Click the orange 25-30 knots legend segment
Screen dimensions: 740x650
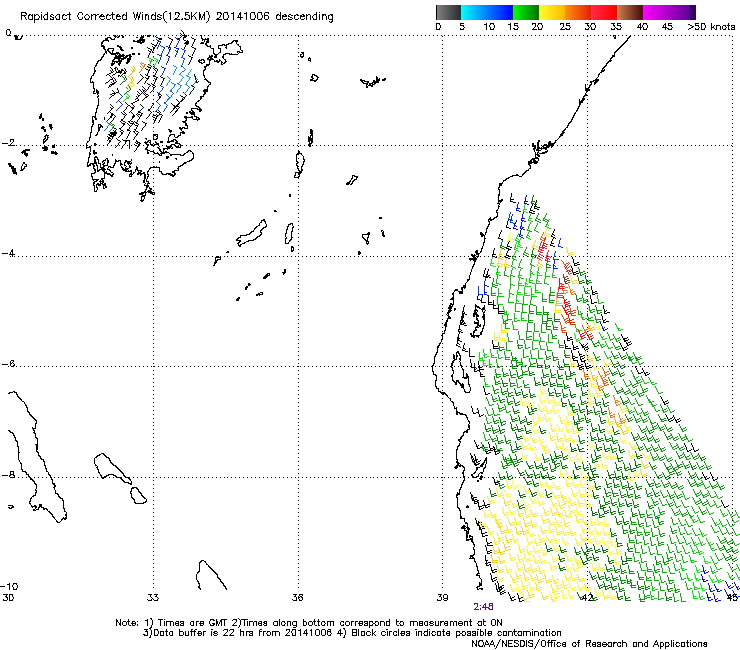578,12
